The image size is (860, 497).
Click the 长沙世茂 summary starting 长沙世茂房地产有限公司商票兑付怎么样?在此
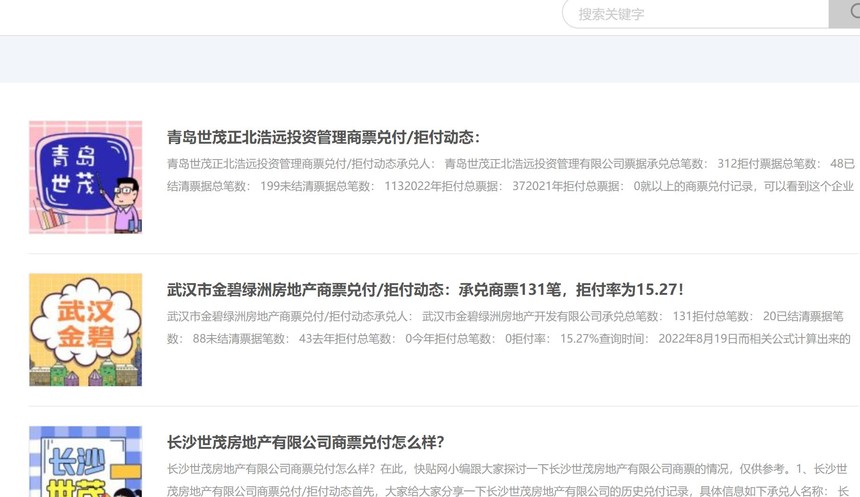point(508,480)
